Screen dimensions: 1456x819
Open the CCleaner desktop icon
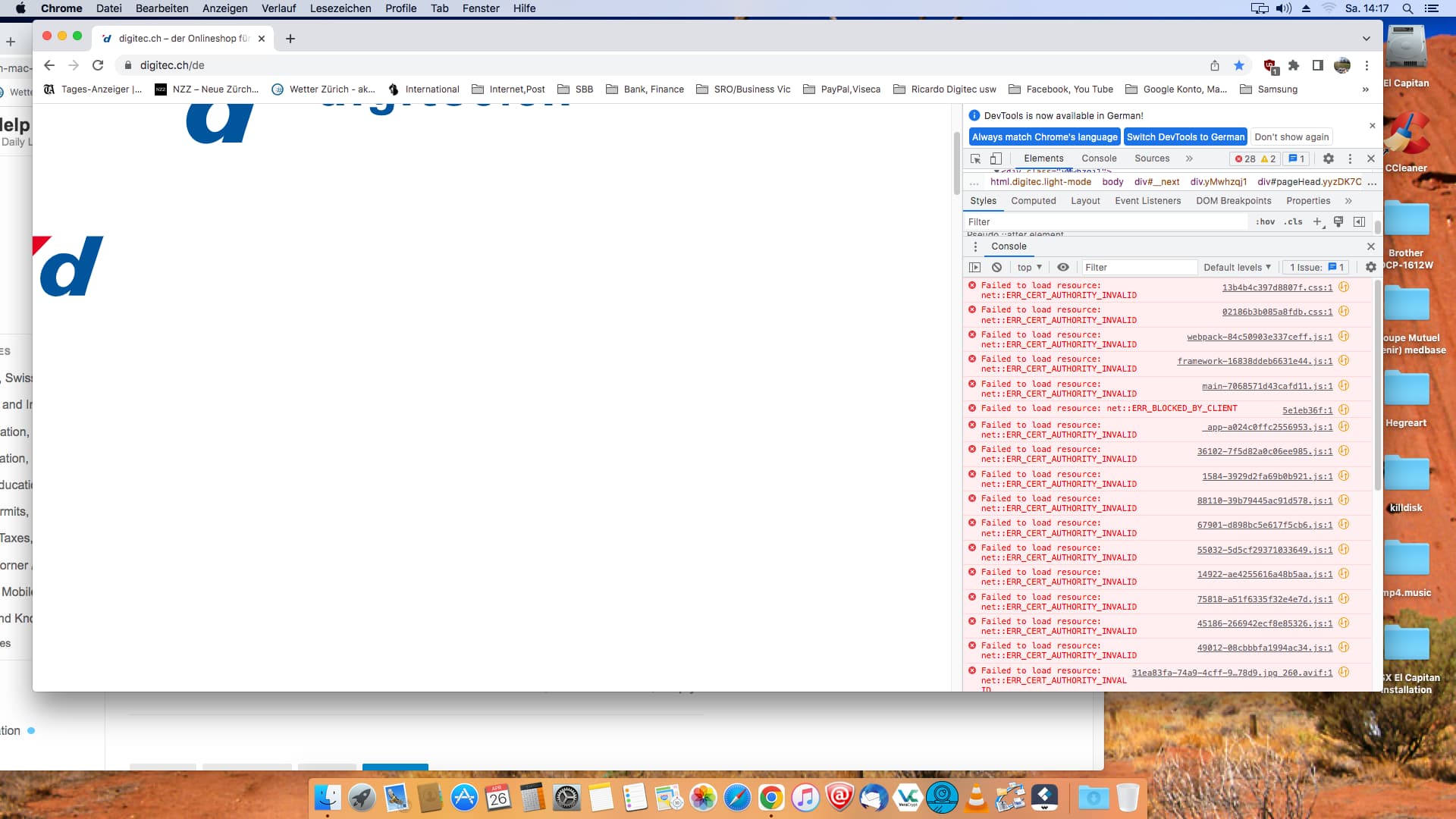(x=1406, y=143)
